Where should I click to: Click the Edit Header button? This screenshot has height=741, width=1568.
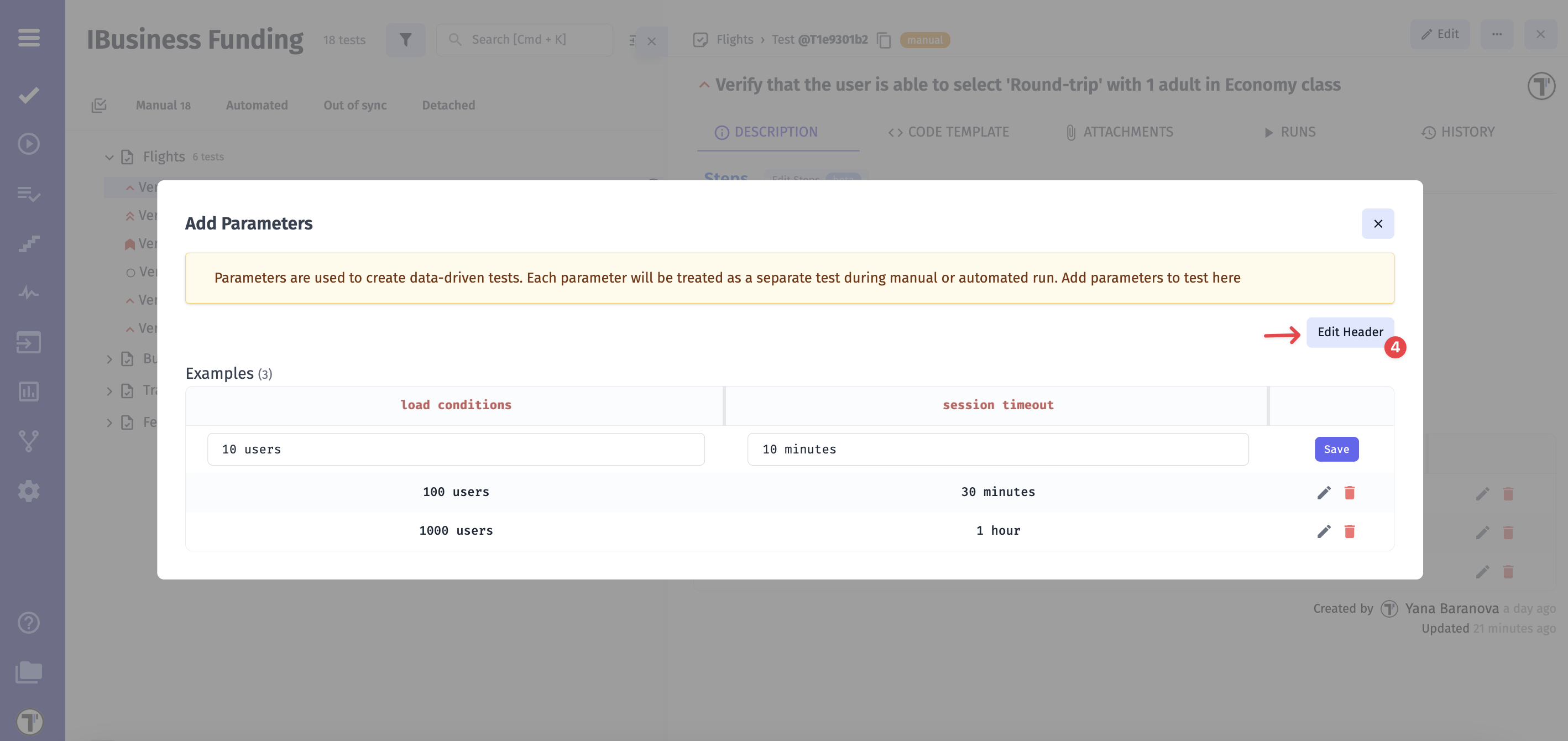[x=1350, y=332]
